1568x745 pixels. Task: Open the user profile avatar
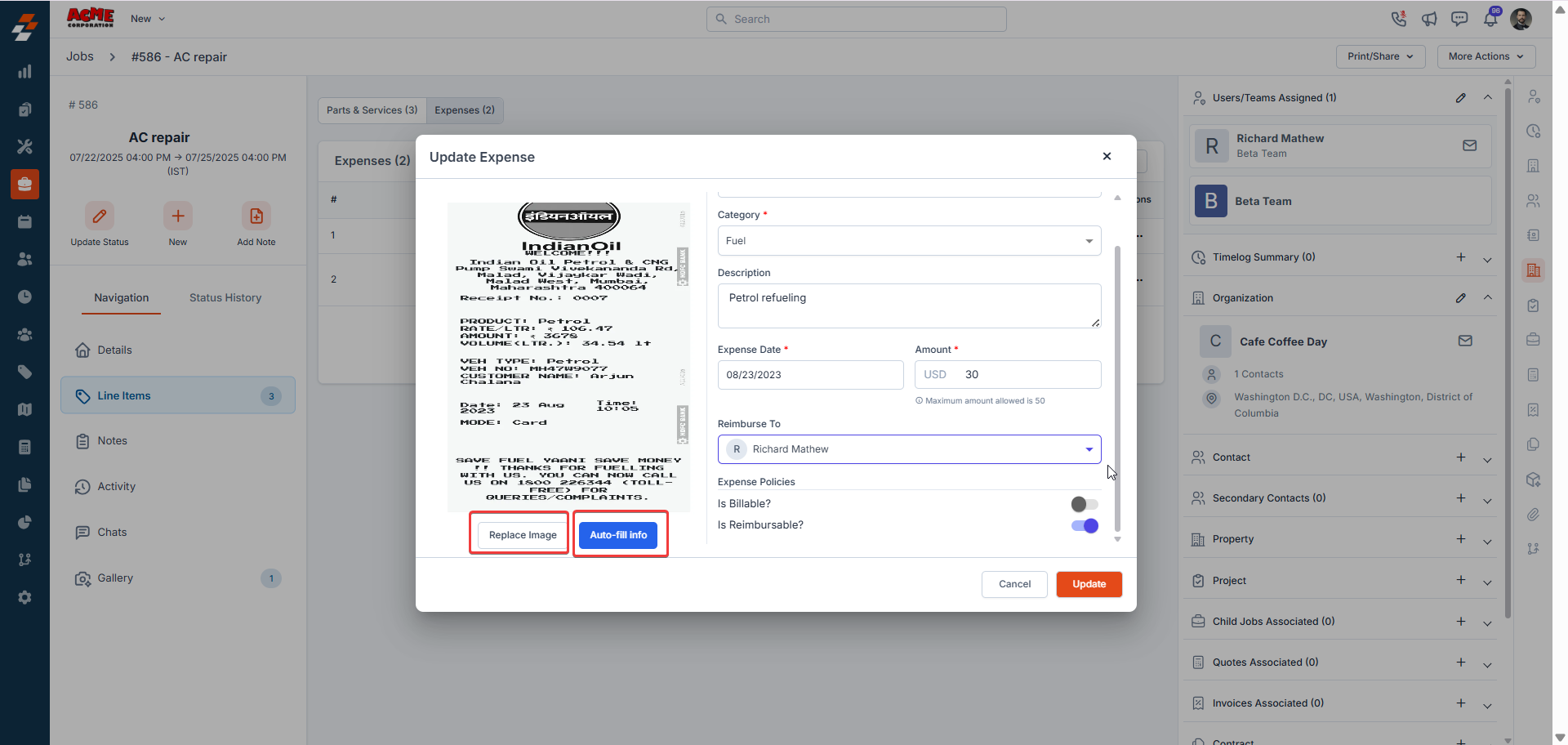1521,19
